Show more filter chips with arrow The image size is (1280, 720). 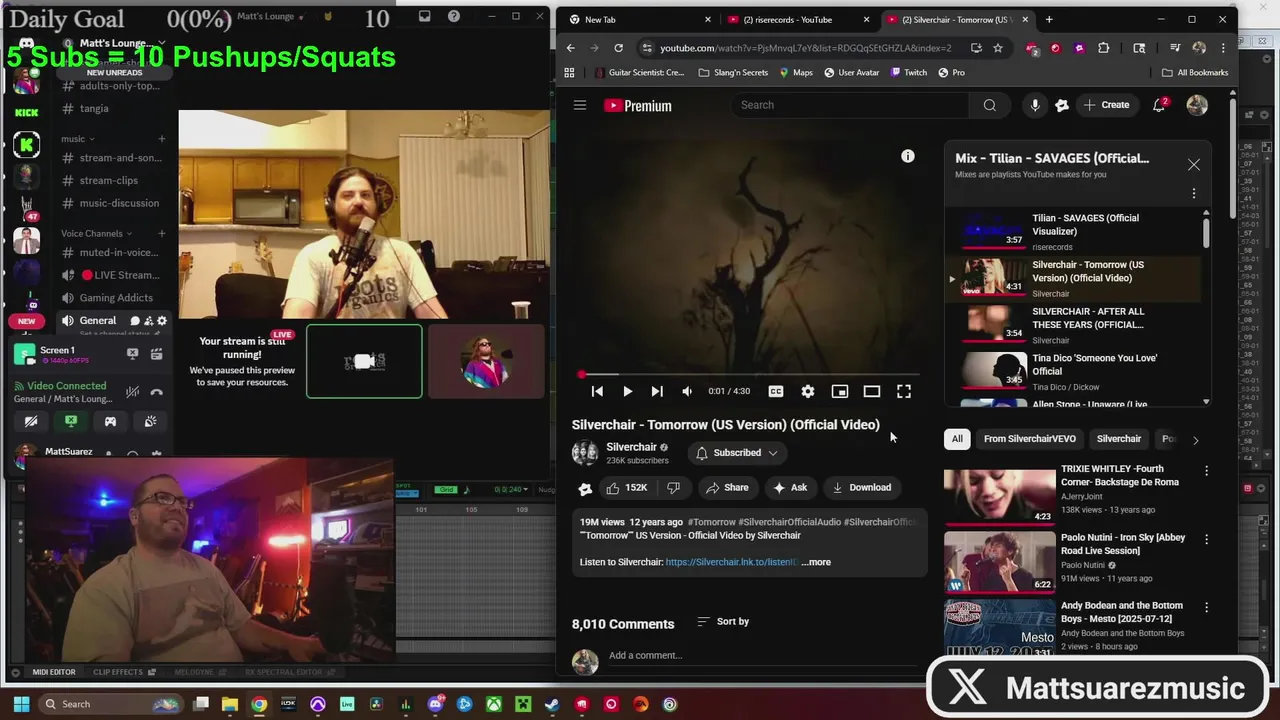[x=1195, y=439]
